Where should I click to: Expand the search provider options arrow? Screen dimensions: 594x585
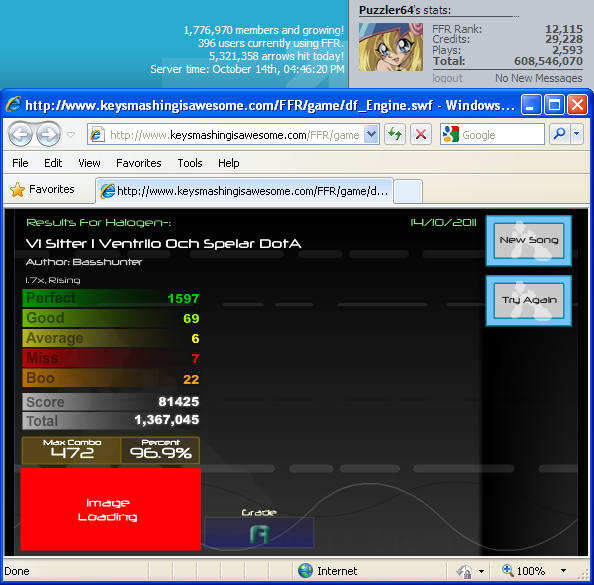tap(577, 134)
